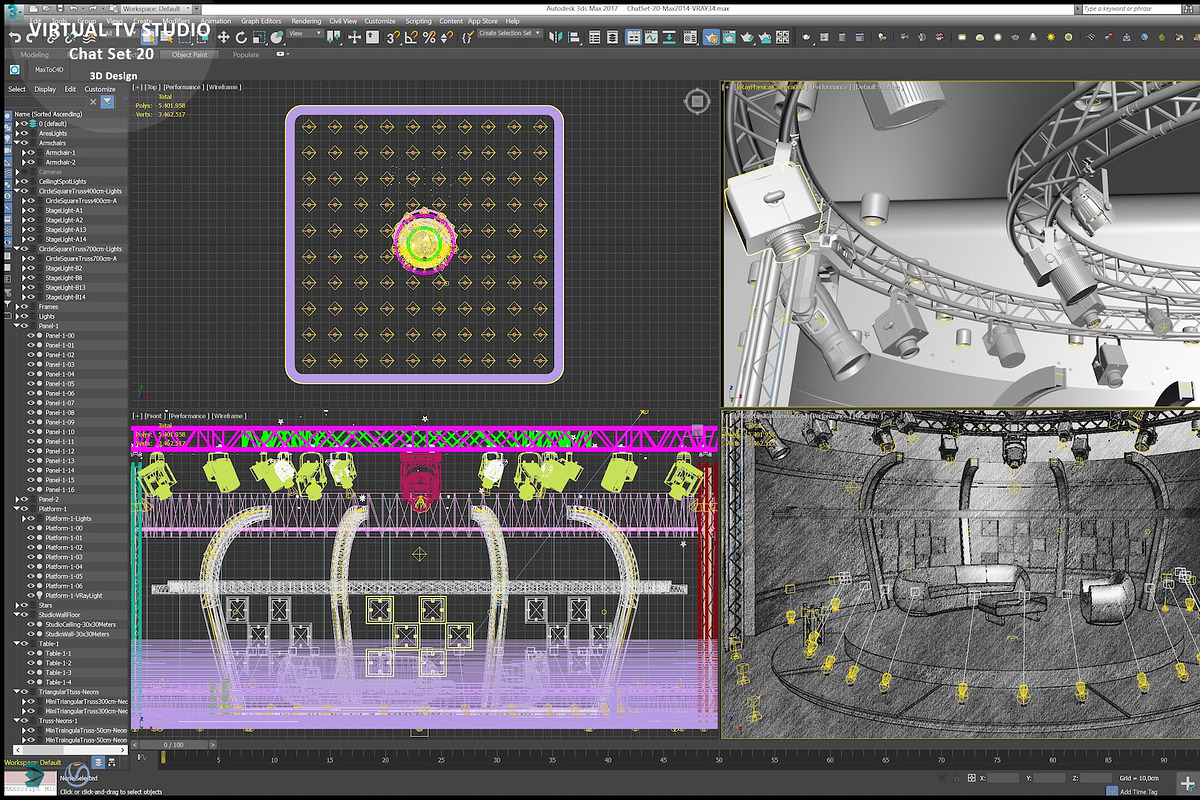Activate the Select Object tool
This screenshot has height=800, width=1200.
(149, 36)
